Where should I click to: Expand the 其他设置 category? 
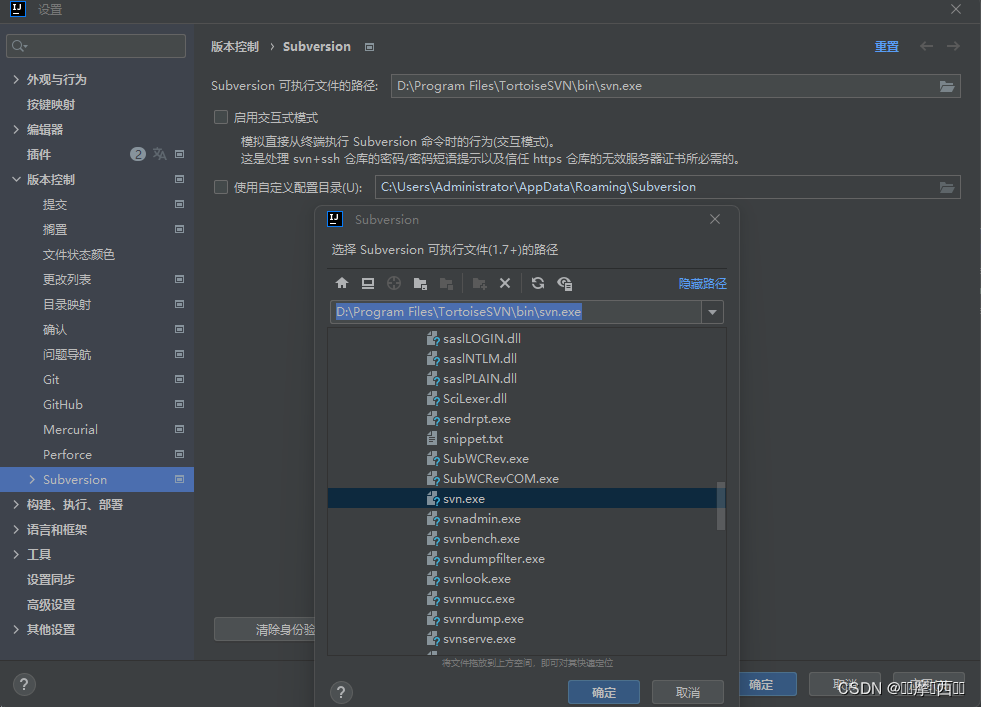tap(16, 629)
